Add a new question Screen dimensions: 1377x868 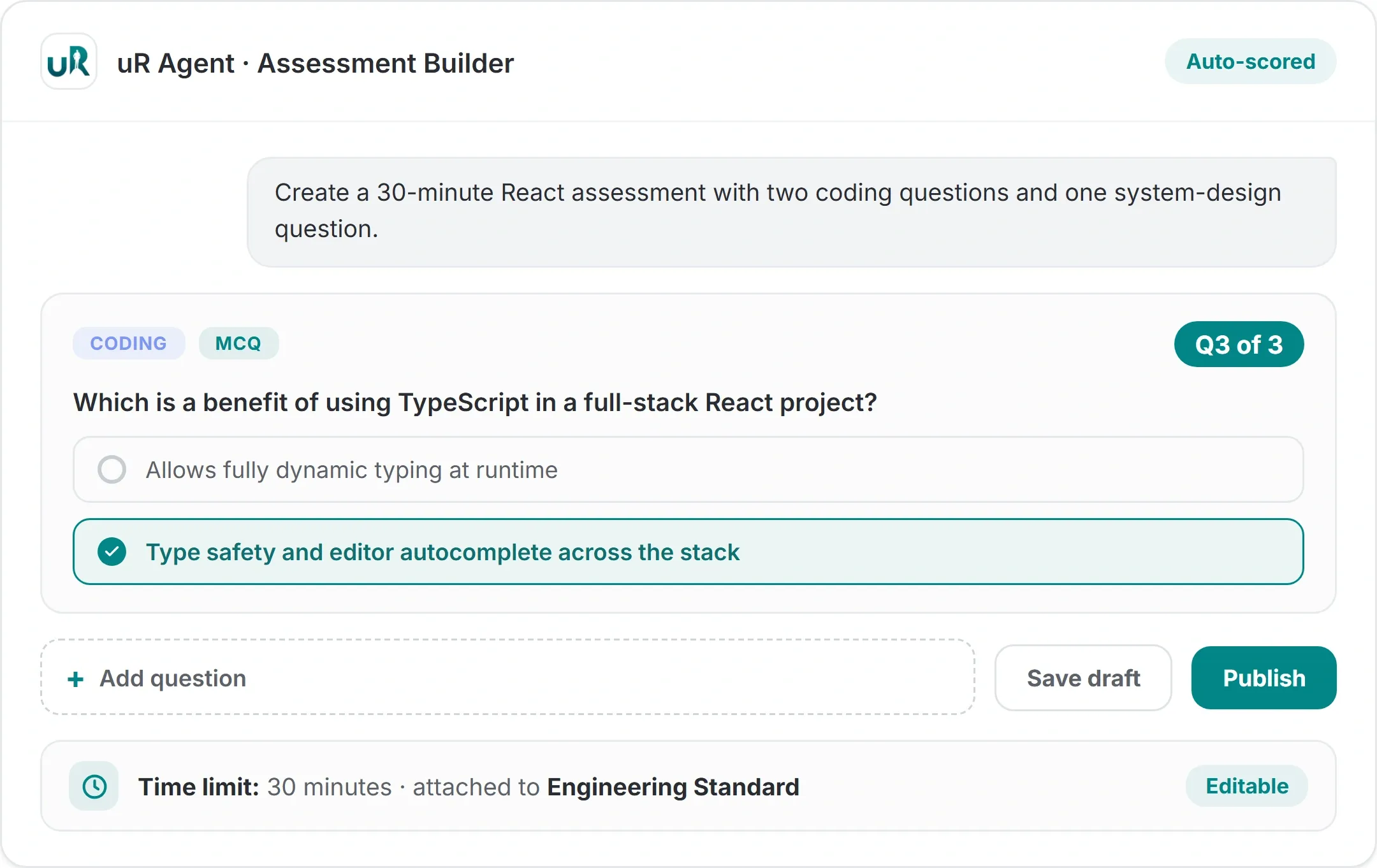[507, 677]
